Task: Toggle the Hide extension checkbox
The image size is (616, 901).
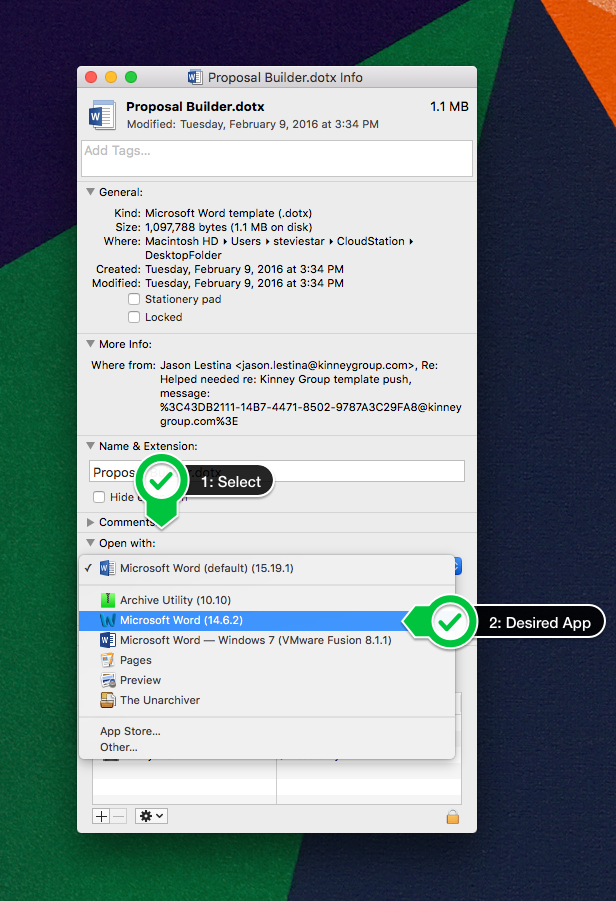Action: coord(99,497)
